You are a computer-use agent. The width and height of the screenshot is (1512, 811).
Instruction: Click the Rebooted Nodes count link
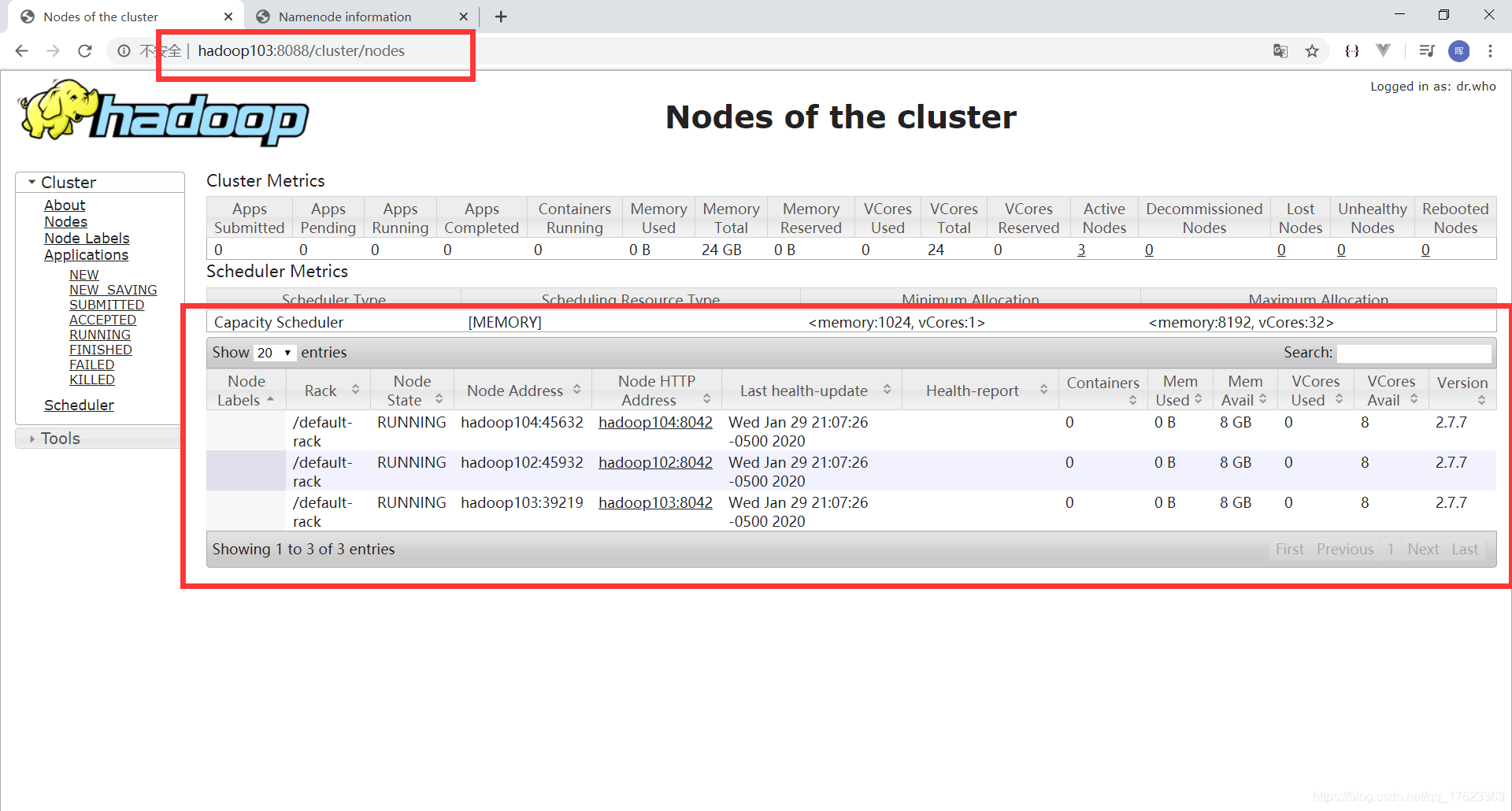[1425, 250]
